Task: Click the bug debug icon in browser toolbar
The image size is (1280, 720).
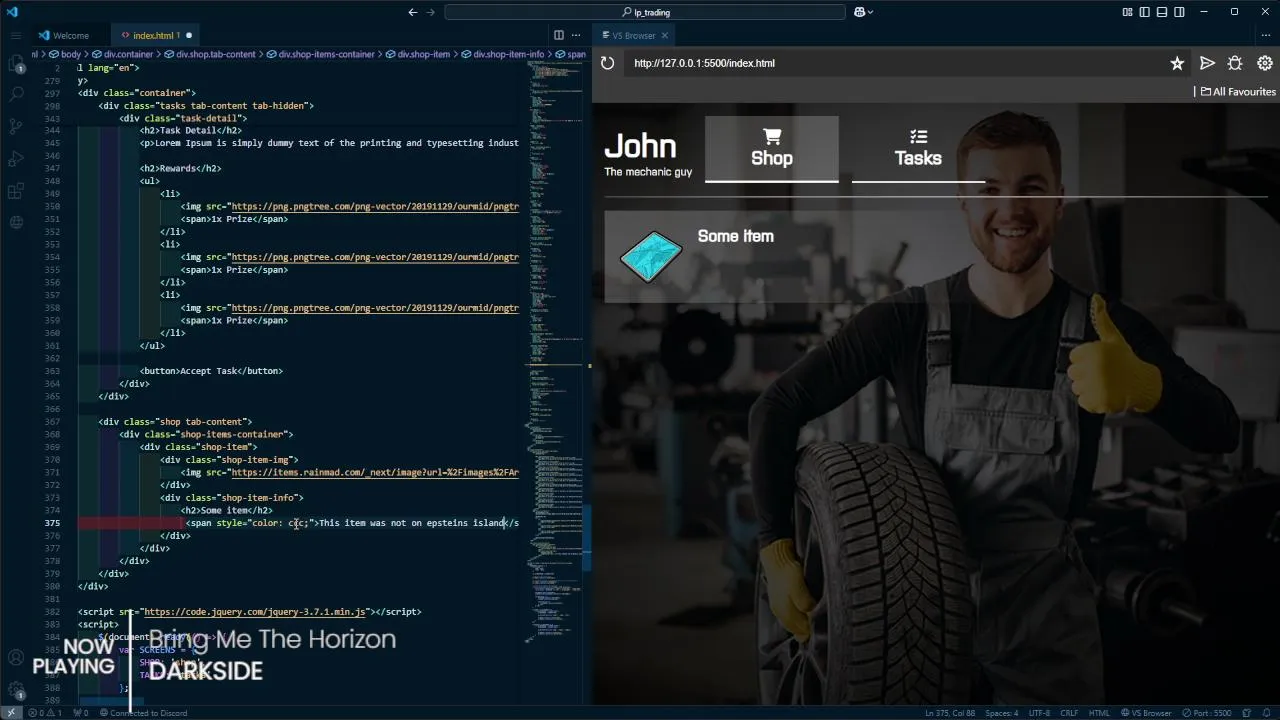Action: click(1235, 63)
